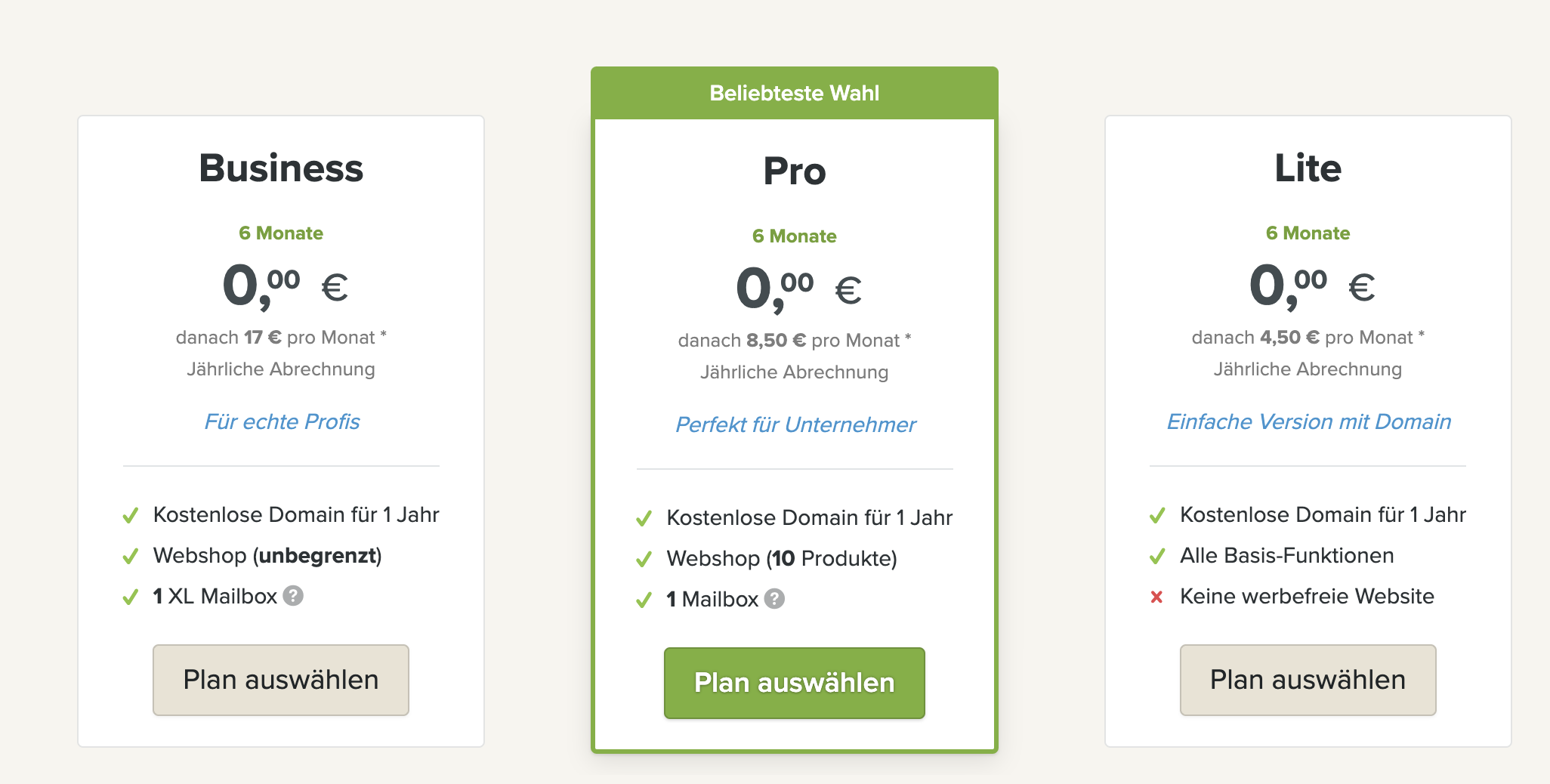Choose the green Pro plan button
Image resolution: width=1550 pixels, height=784 pixels.
tap(795, 683)
